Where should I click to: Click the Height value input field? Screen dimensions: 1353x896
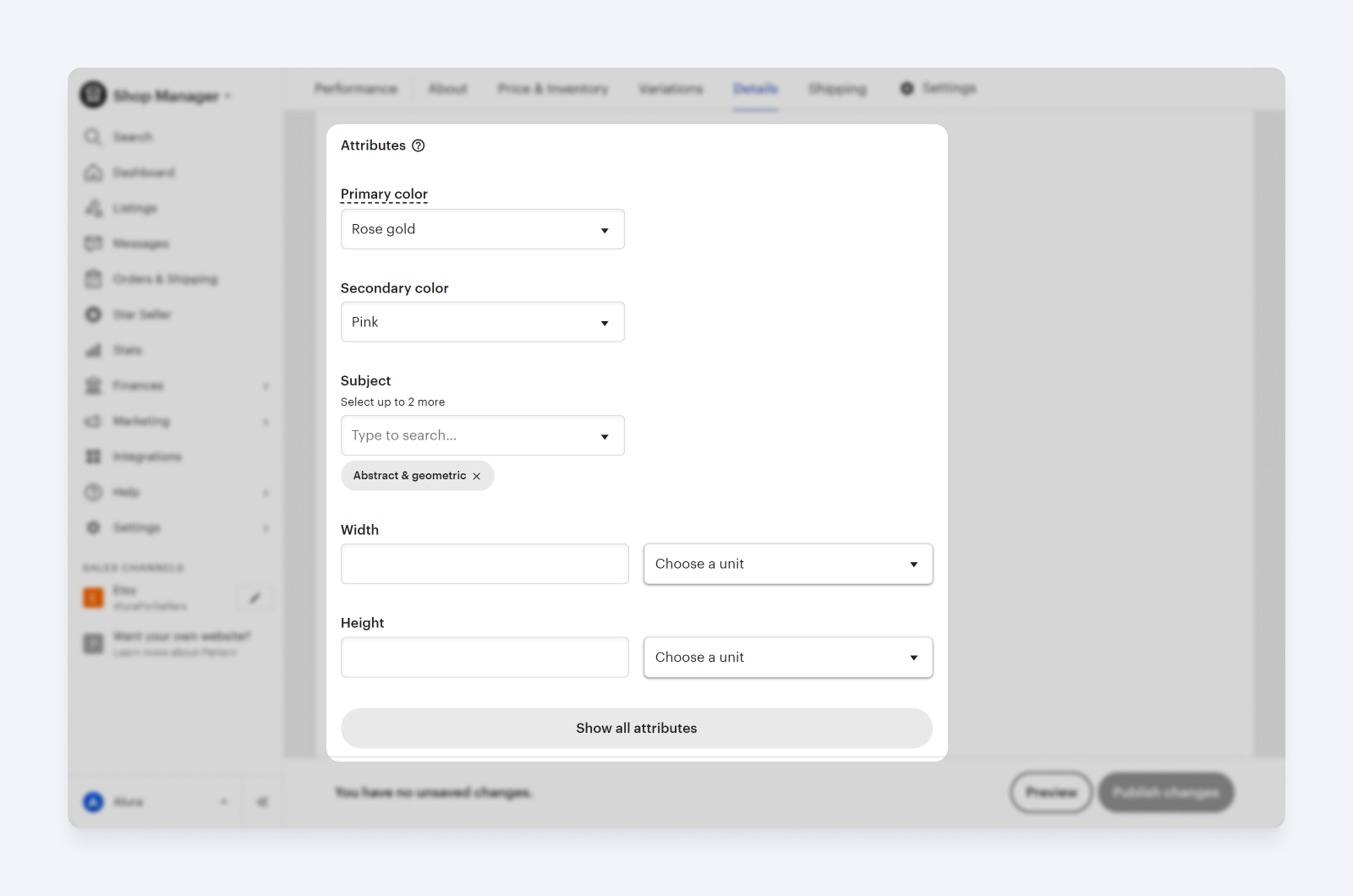pyautogui.click(x=485, y=657)
